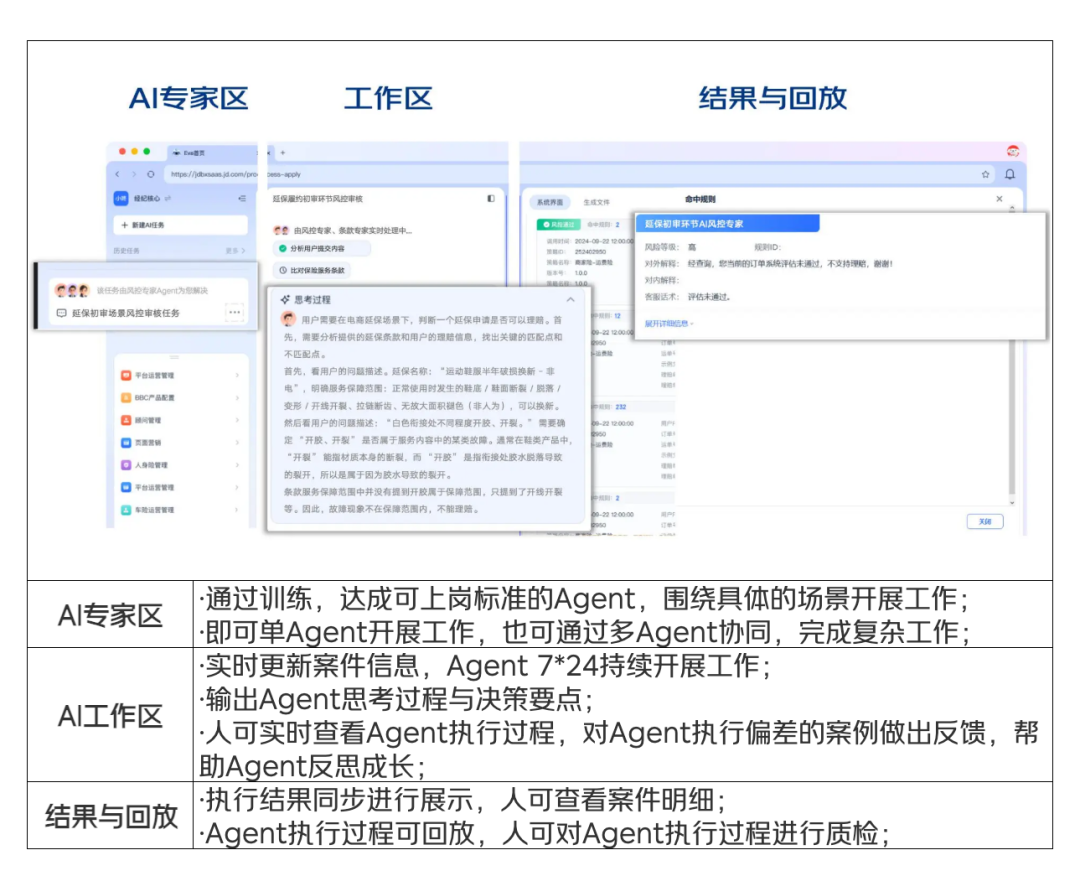
Task: Open the red user avatar at top right
Action: [x=1012, y=151]
